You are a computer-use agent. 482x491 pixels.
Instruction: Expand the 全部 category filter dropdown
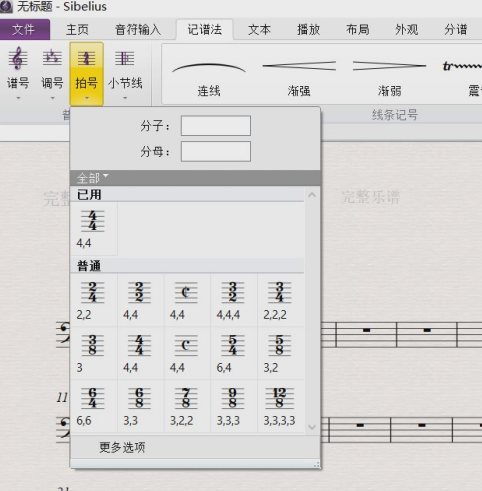click(93, 178)
